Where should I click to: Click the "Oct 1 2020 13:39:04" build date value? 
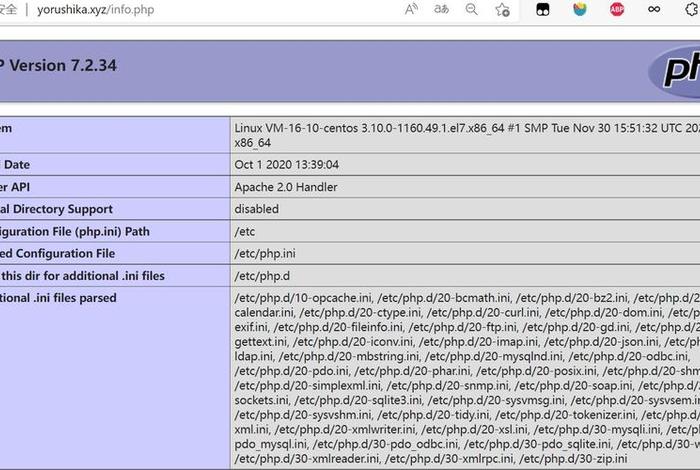click(x=286, y=165)
